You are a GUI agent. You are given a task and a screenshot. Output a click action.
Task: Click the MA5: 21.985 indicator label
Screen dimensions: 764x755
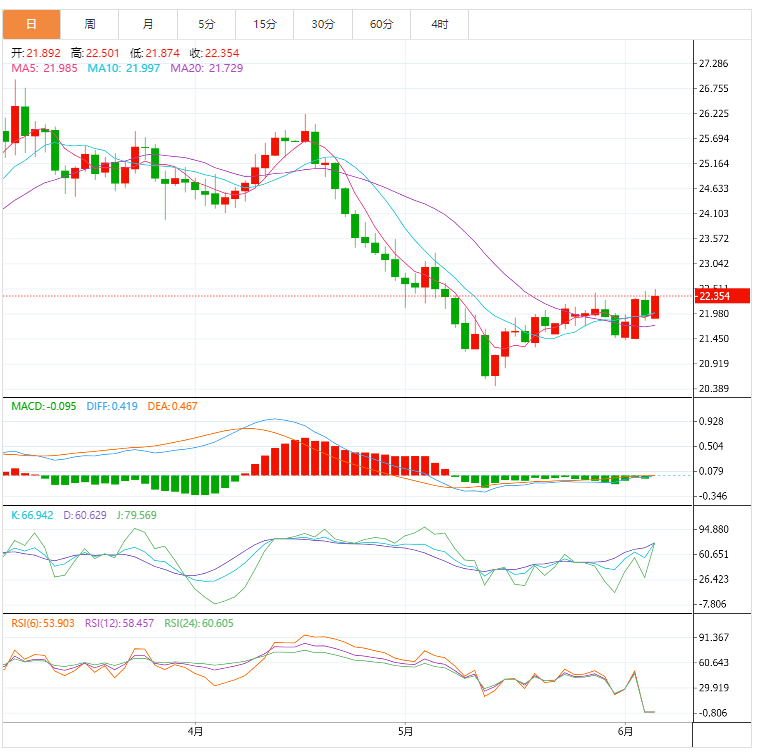point(44,68)
